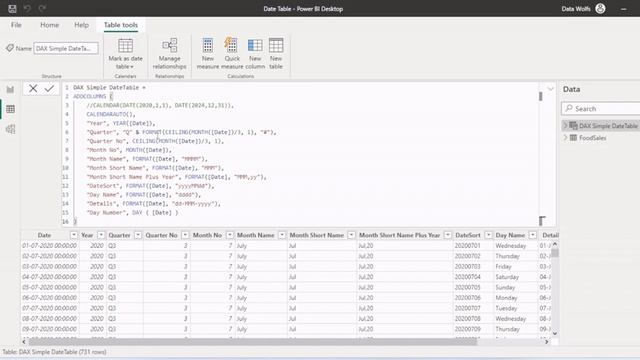The width and height of the screenshot is (640, 360).
Task: Click the 20200705 DateSort cell
Action: tap(468, 287)
